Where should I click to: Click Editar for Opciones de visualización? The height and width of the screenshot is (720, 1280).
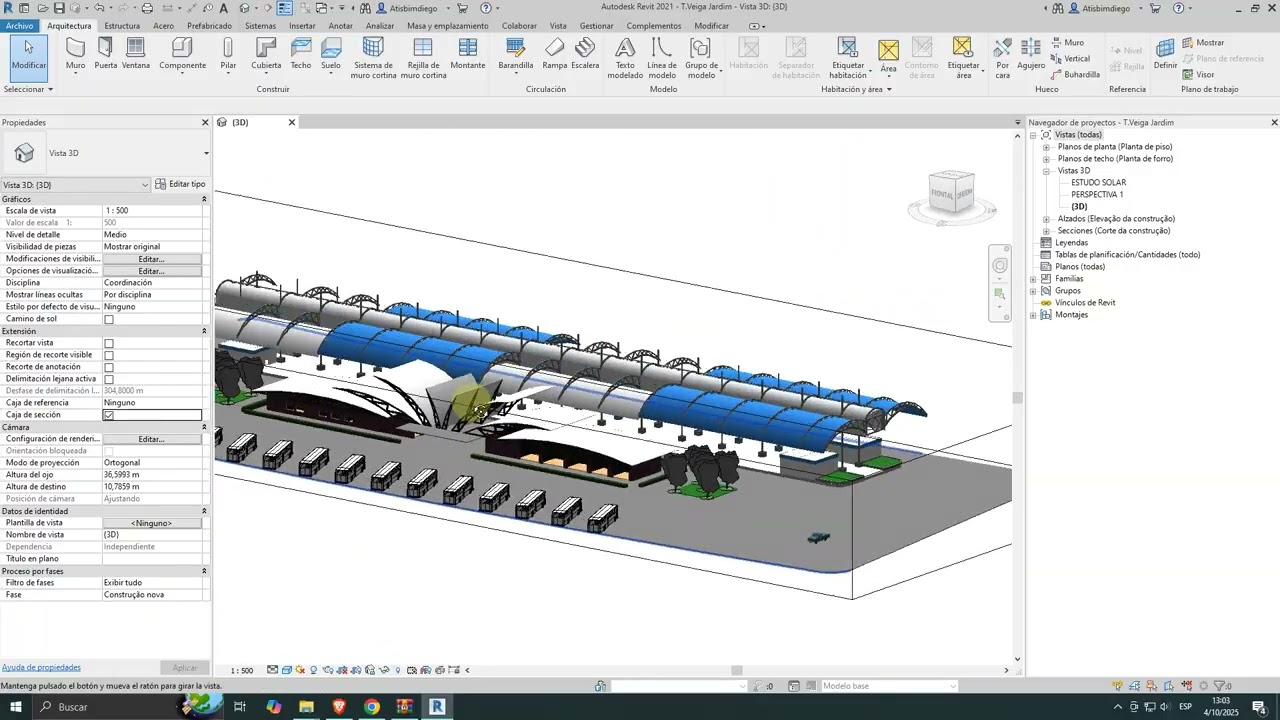(x=152, y=271)
